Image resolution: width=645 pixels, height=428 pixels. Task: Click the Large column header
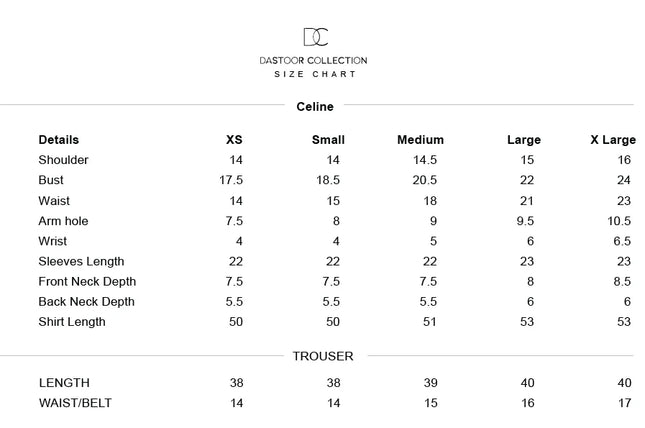point(523,140)
